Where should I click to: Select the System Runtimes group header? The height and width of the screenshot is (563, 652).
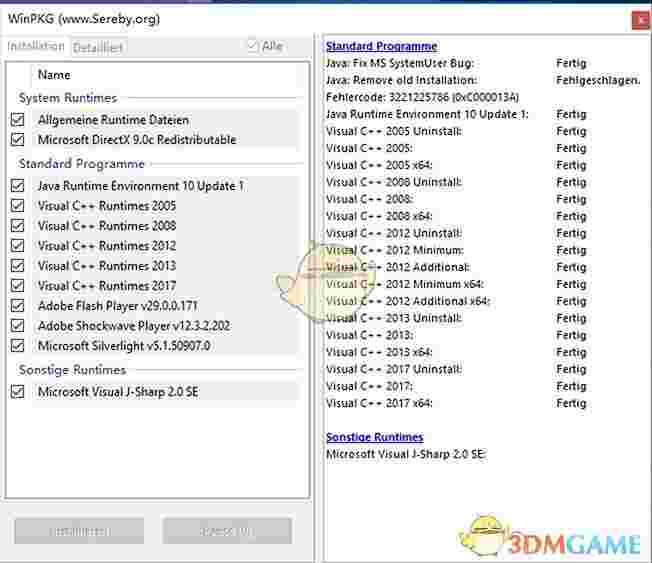68,98
